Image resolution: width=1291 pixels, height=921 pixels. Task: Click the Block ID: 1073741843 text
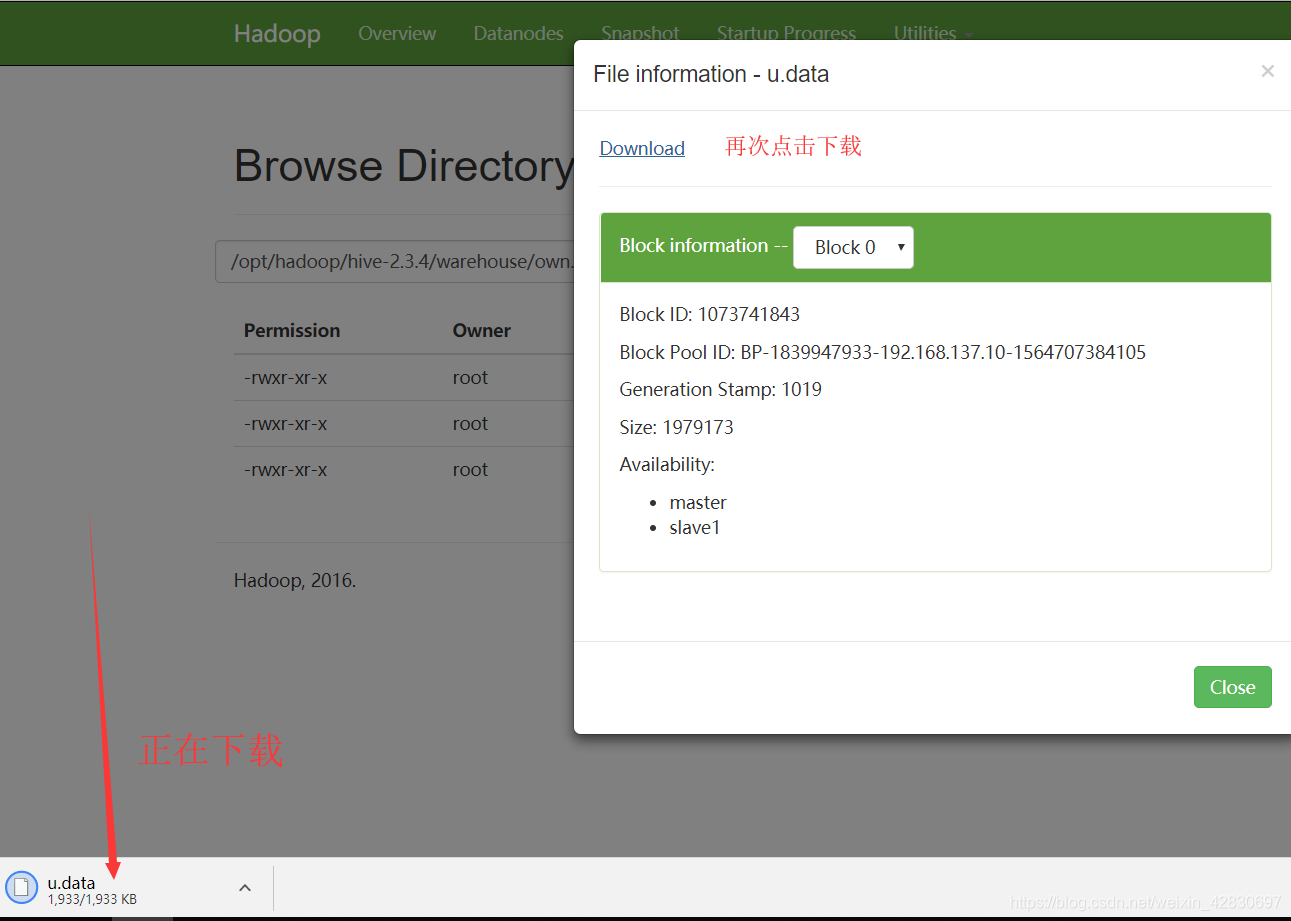click(710, 314)
